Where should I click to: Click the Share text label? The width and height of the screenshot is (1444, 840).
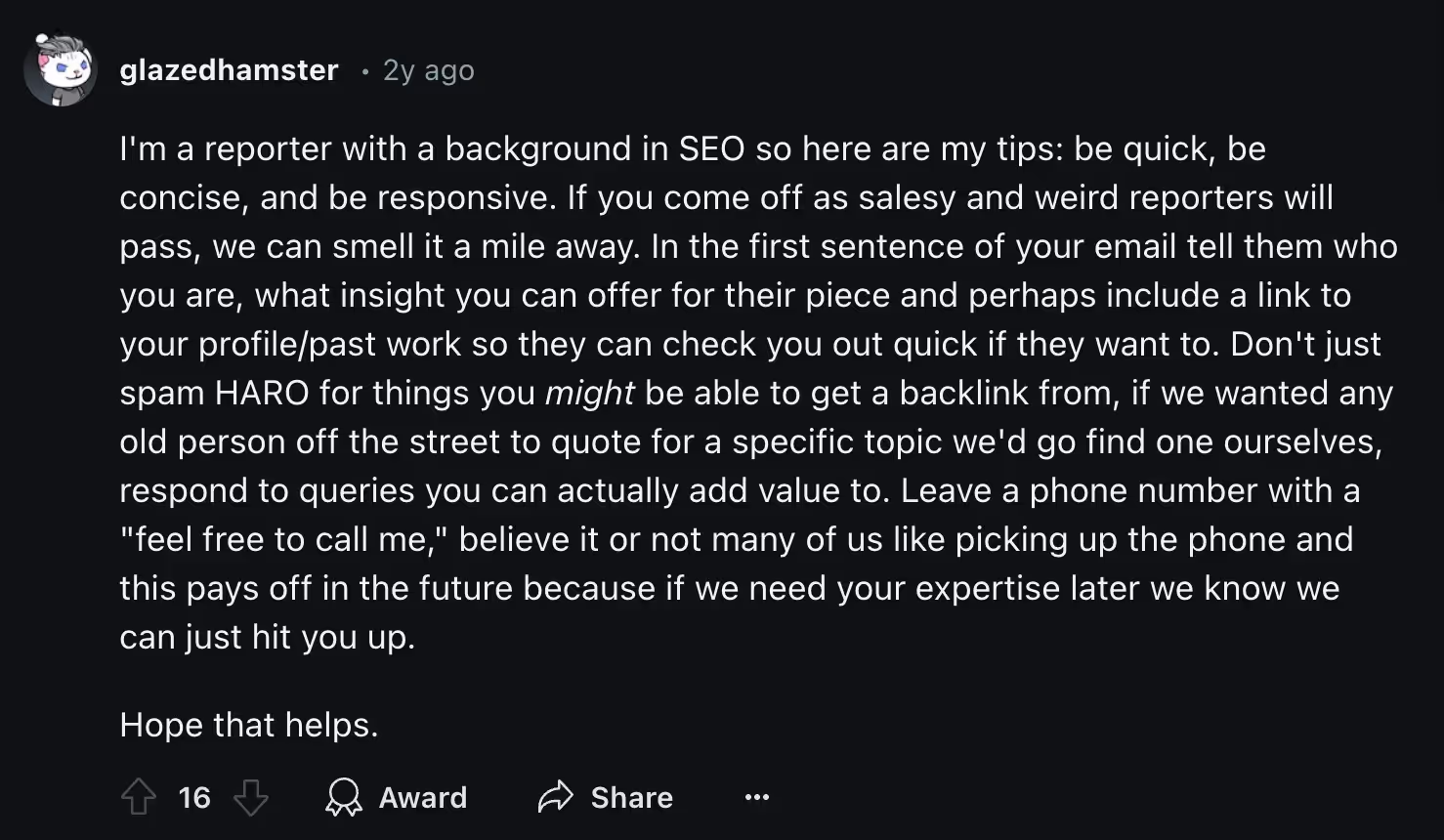tap(632, 797)
